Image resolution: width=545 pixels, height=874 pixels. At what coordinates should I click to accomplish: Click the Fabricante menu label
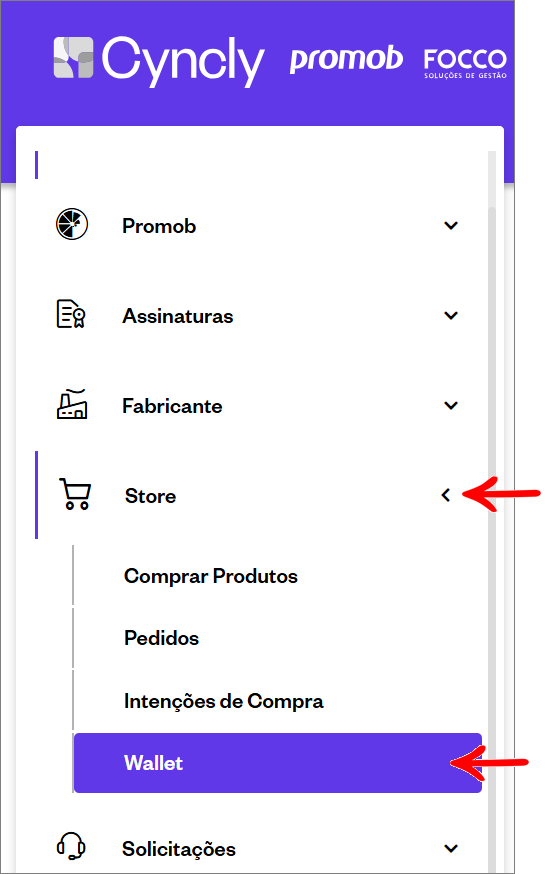[x=172, y=406]
